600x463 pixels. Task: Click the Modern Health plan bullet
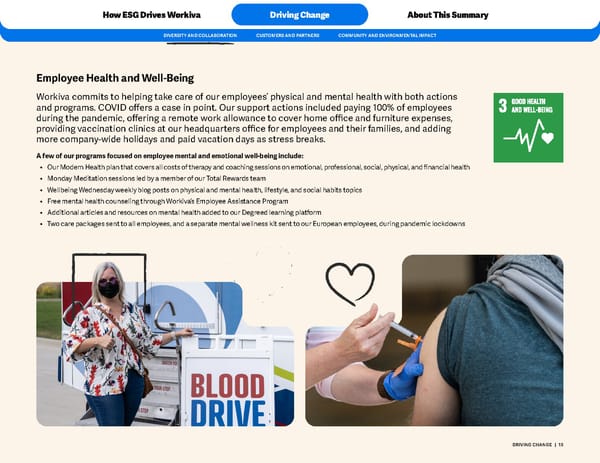(258, 167)
